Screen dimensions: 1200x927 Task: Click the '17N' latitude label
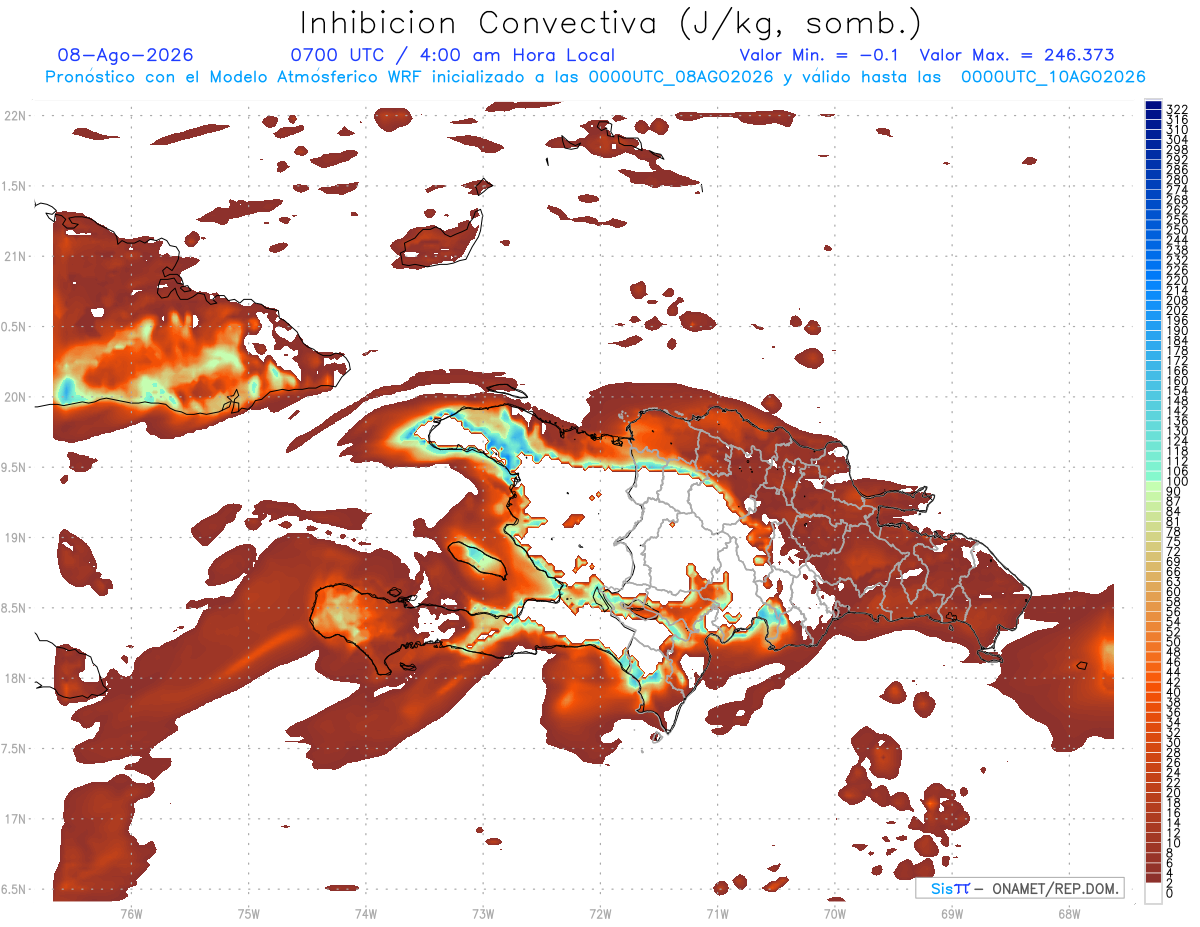coord(17,819)
